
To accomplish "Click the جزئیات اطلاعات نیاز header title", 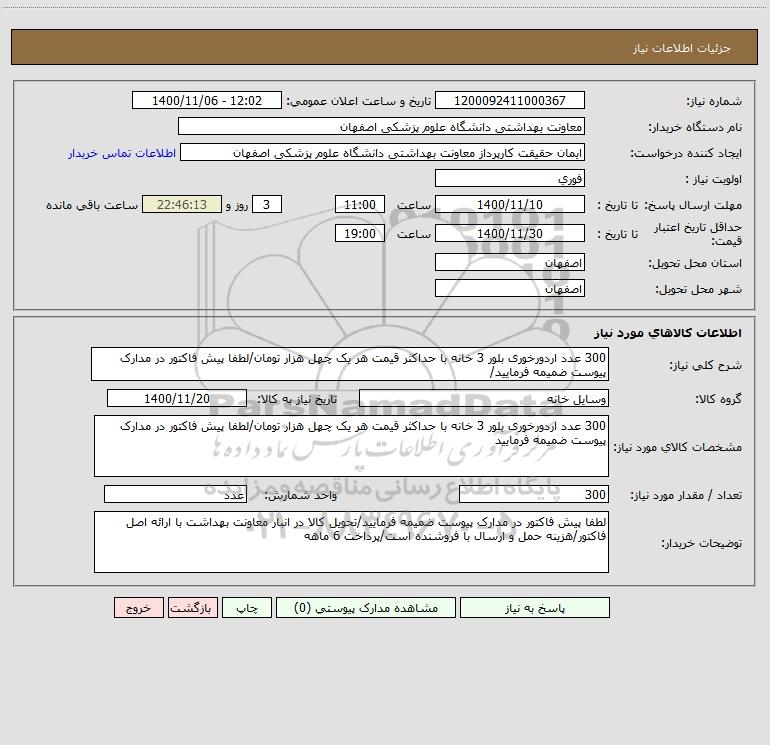I will [682, 48].
